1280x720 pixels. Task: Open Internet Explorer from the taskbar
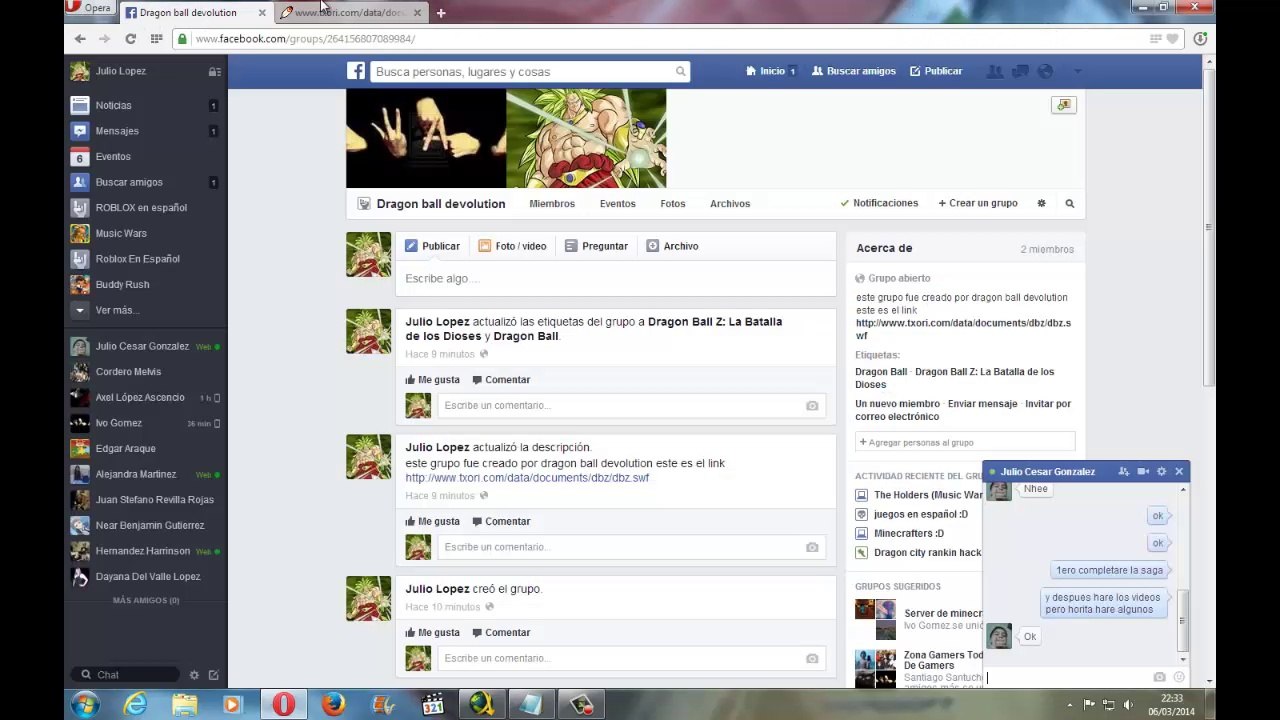point(135,705)
